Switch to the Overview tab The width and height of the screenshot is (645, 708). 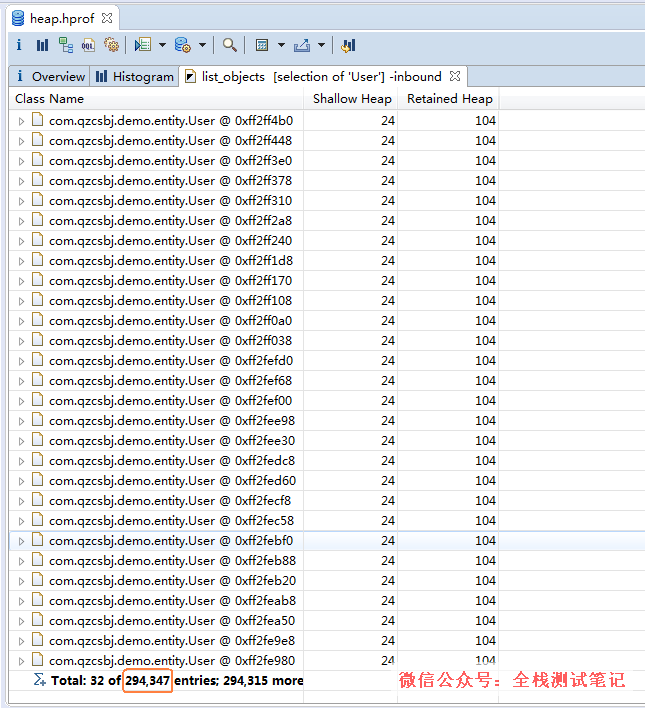pos(50,77)
